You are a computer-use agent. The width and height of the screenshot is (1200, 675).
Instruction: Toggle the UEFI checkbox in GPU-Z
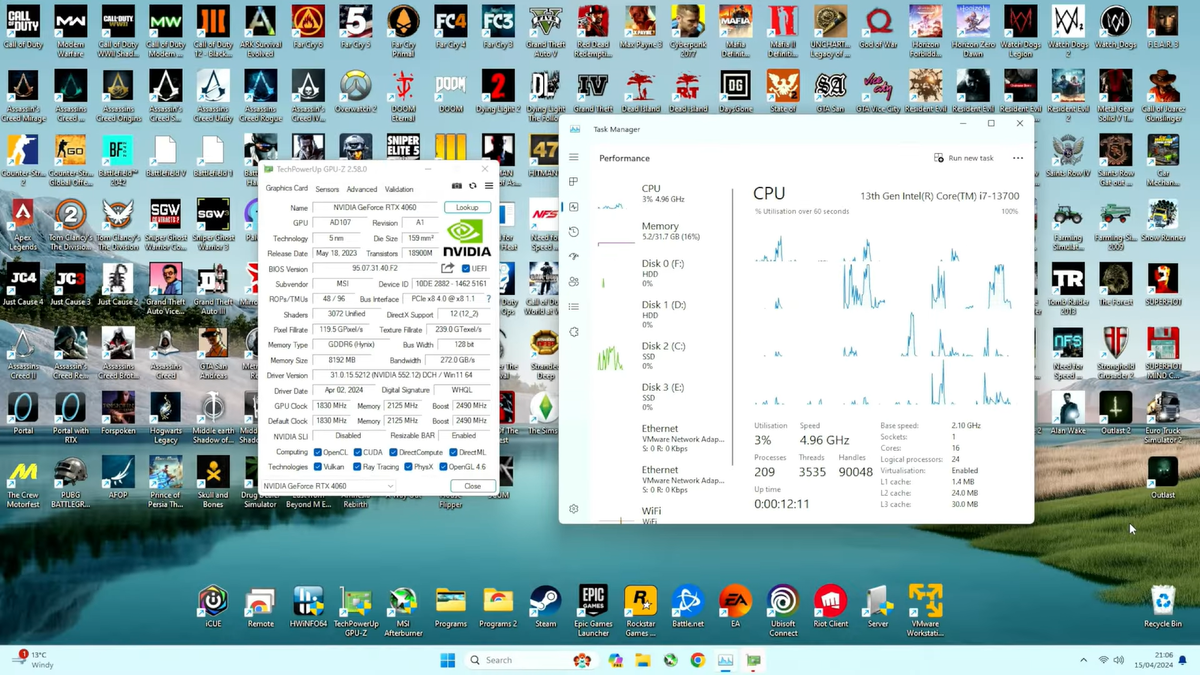466,268
